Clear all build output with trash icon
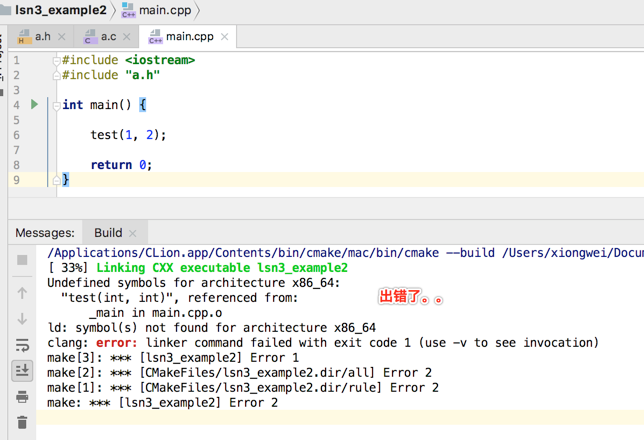 [x=22, y=422]
